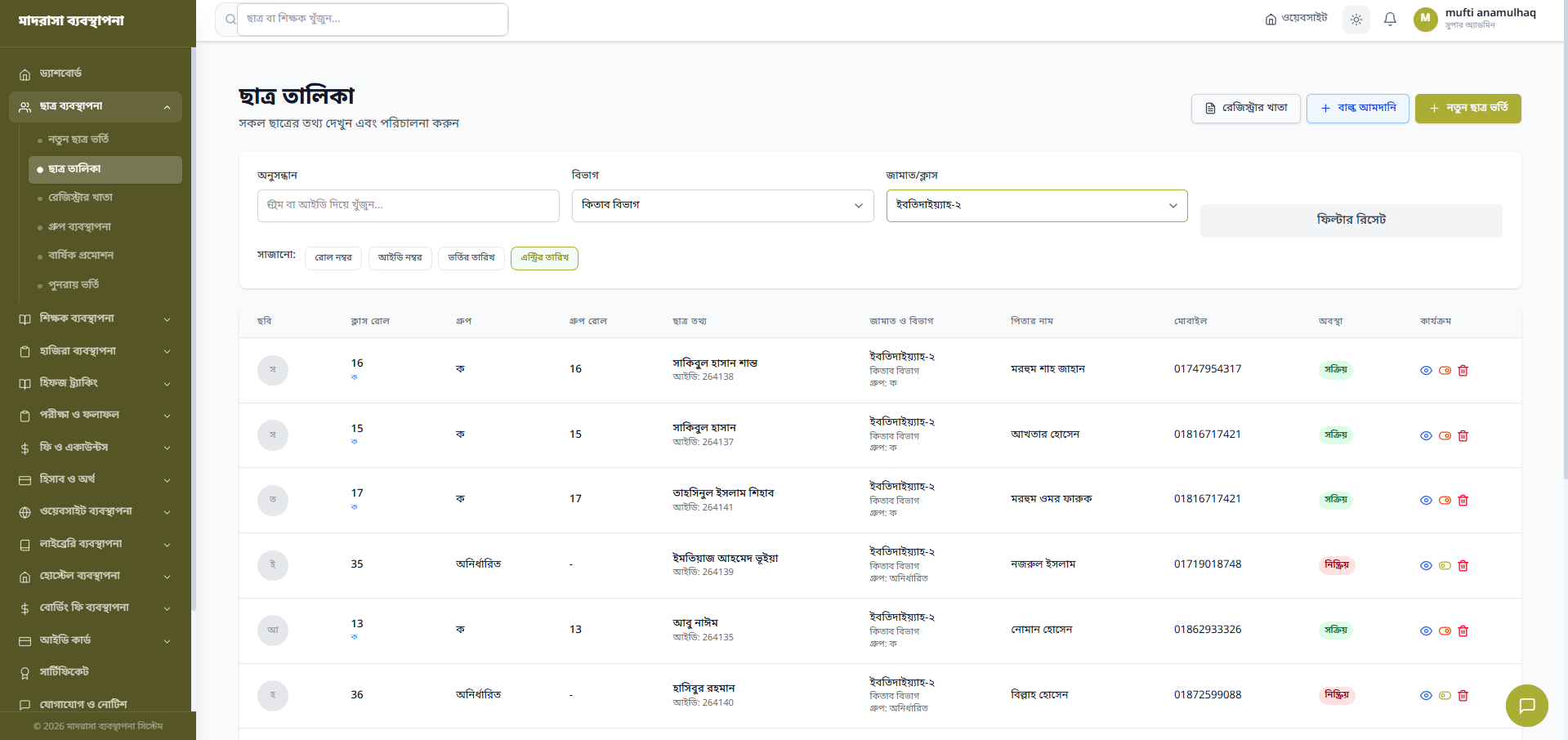
Task: Click the রেজিস্ট্রার খাতা button near page title
Action: (1246, 109)
